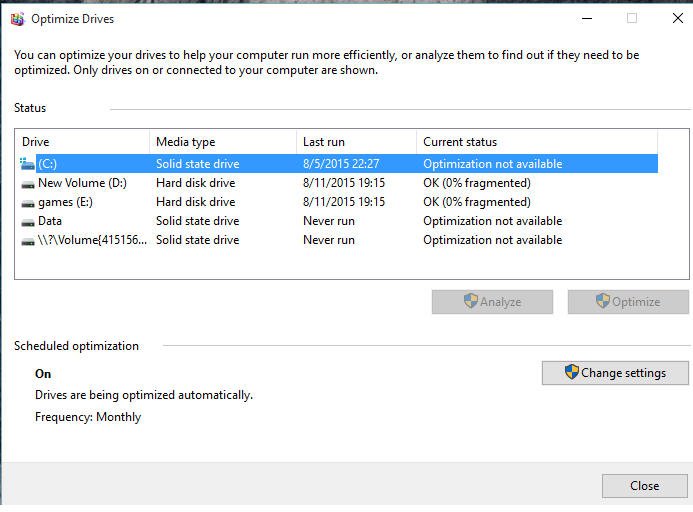Click the Frequency: Monthly text
The height and width of the screenshot is (512, 693).
pos(88,417)
